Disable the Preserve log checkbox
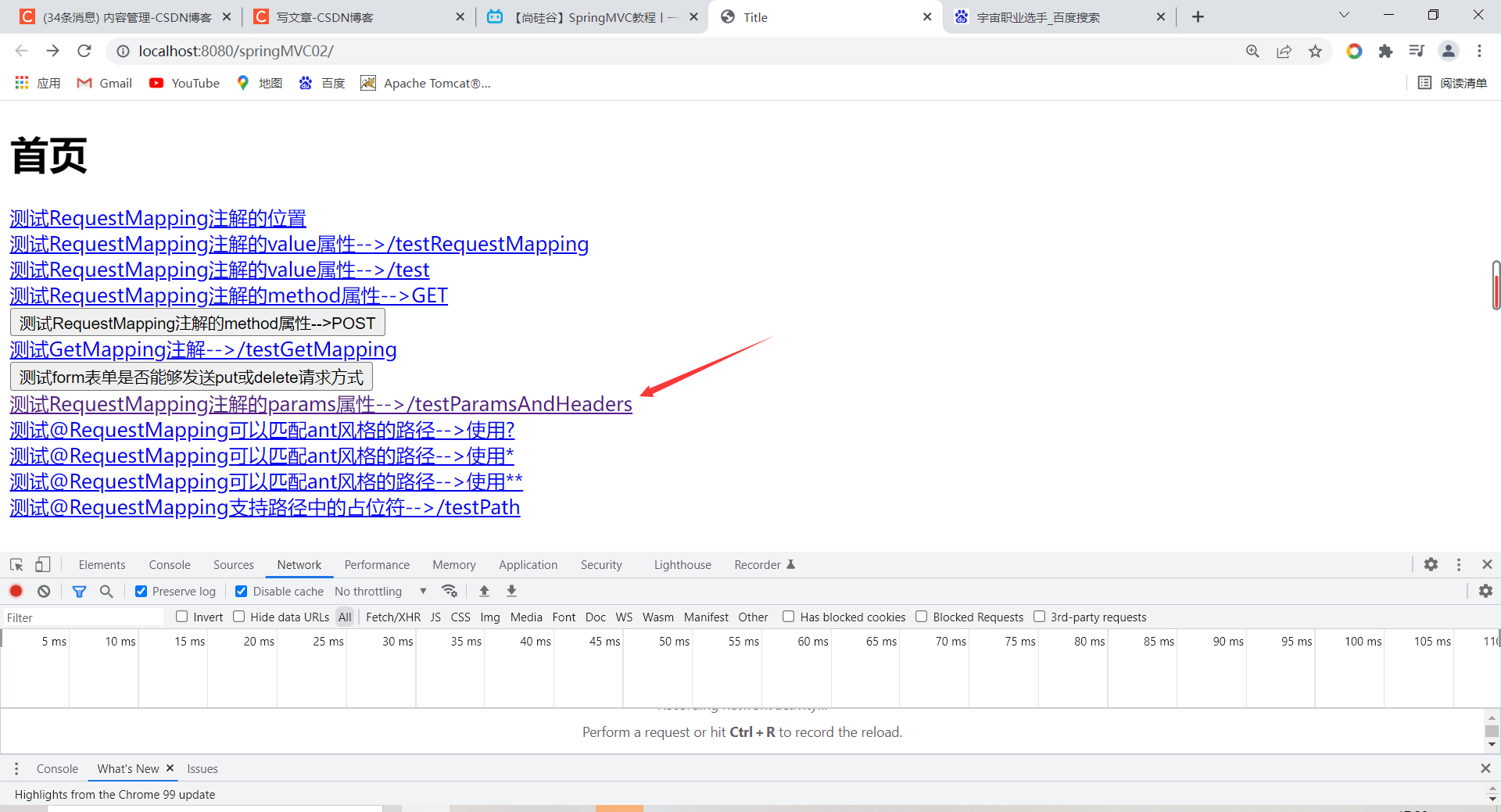This screenshot has height=812, width=1501. pos(141,591)
